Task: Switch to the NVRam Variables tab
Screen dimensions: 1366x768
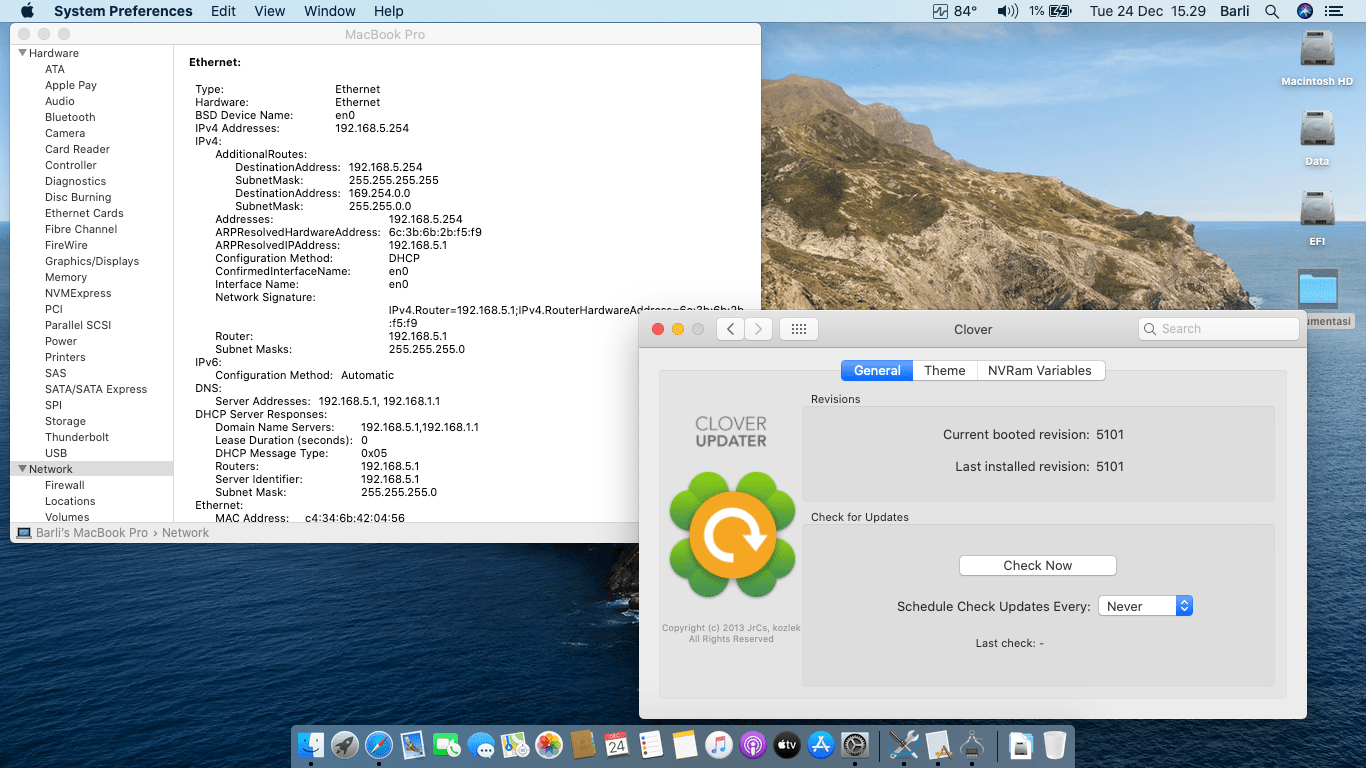Action: (x=1039, y=370)
